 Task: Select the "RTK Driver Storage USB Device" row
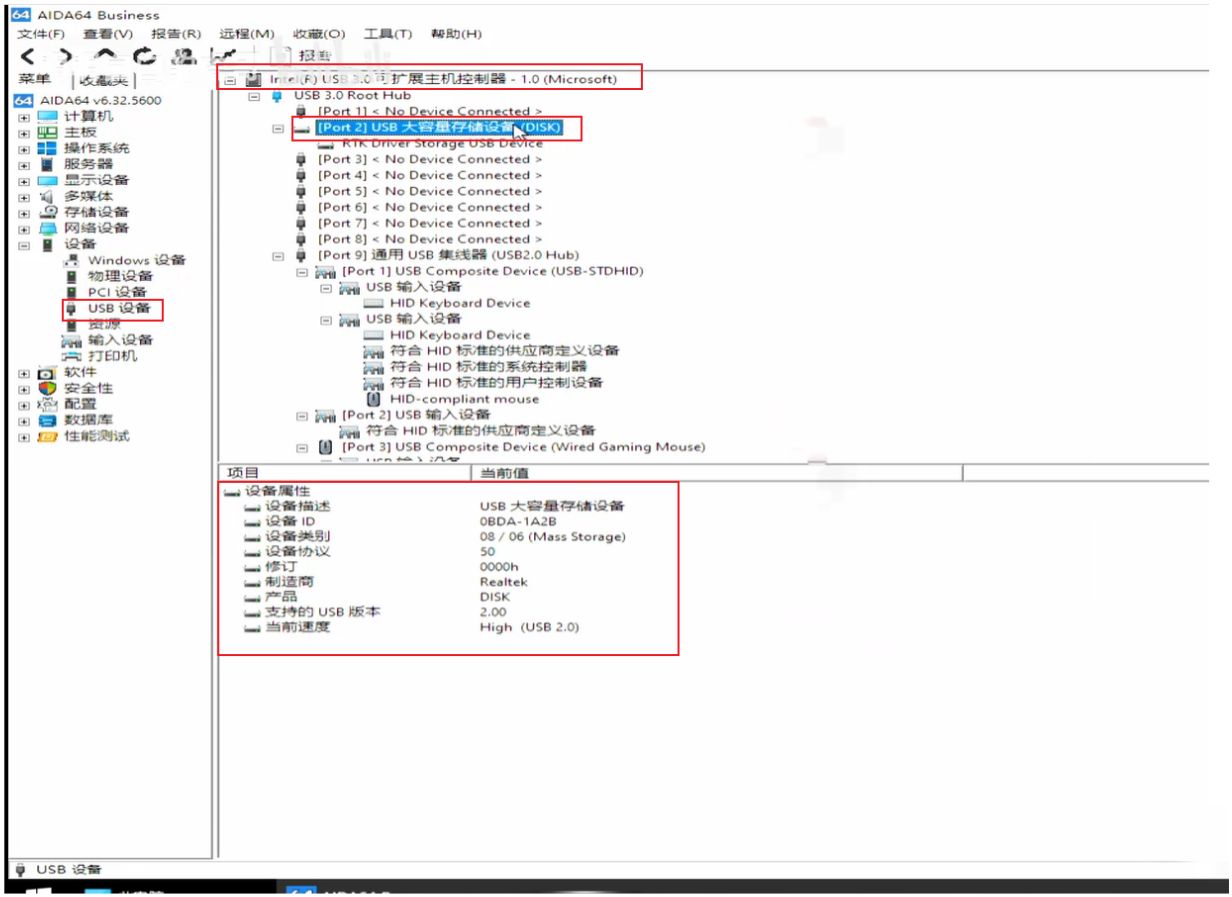[x=442, y=144]
